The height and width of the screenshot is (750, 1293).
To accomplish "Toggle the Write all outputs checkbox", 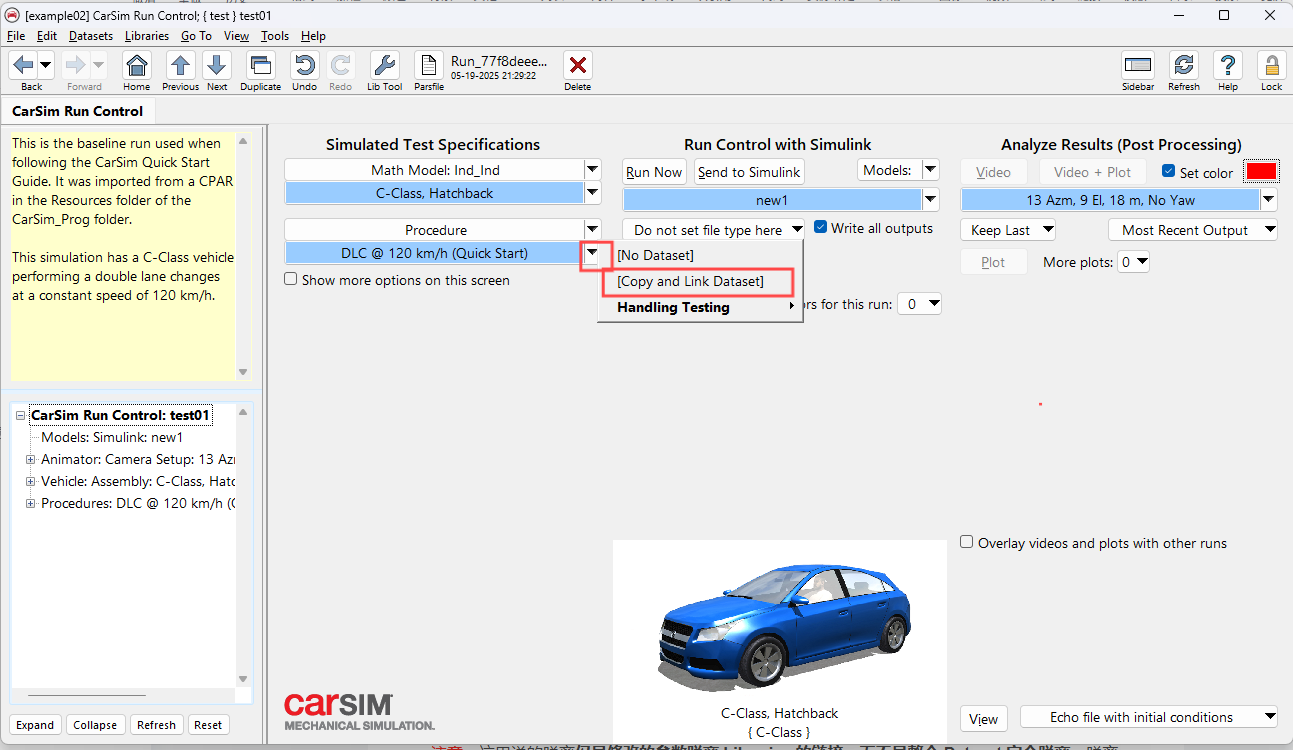I will (x=821, y=228).
